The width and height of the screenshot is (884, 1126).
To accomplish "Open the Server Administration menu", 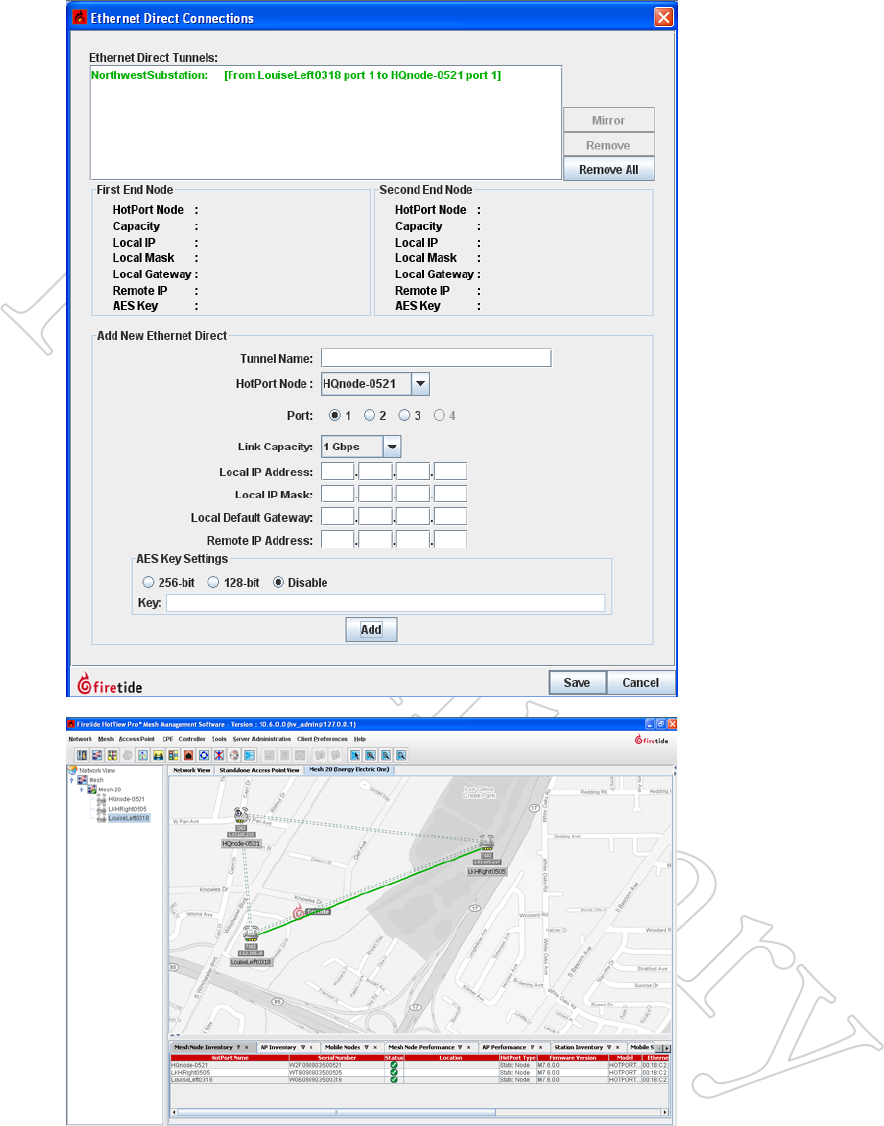I will coord(261,739).
